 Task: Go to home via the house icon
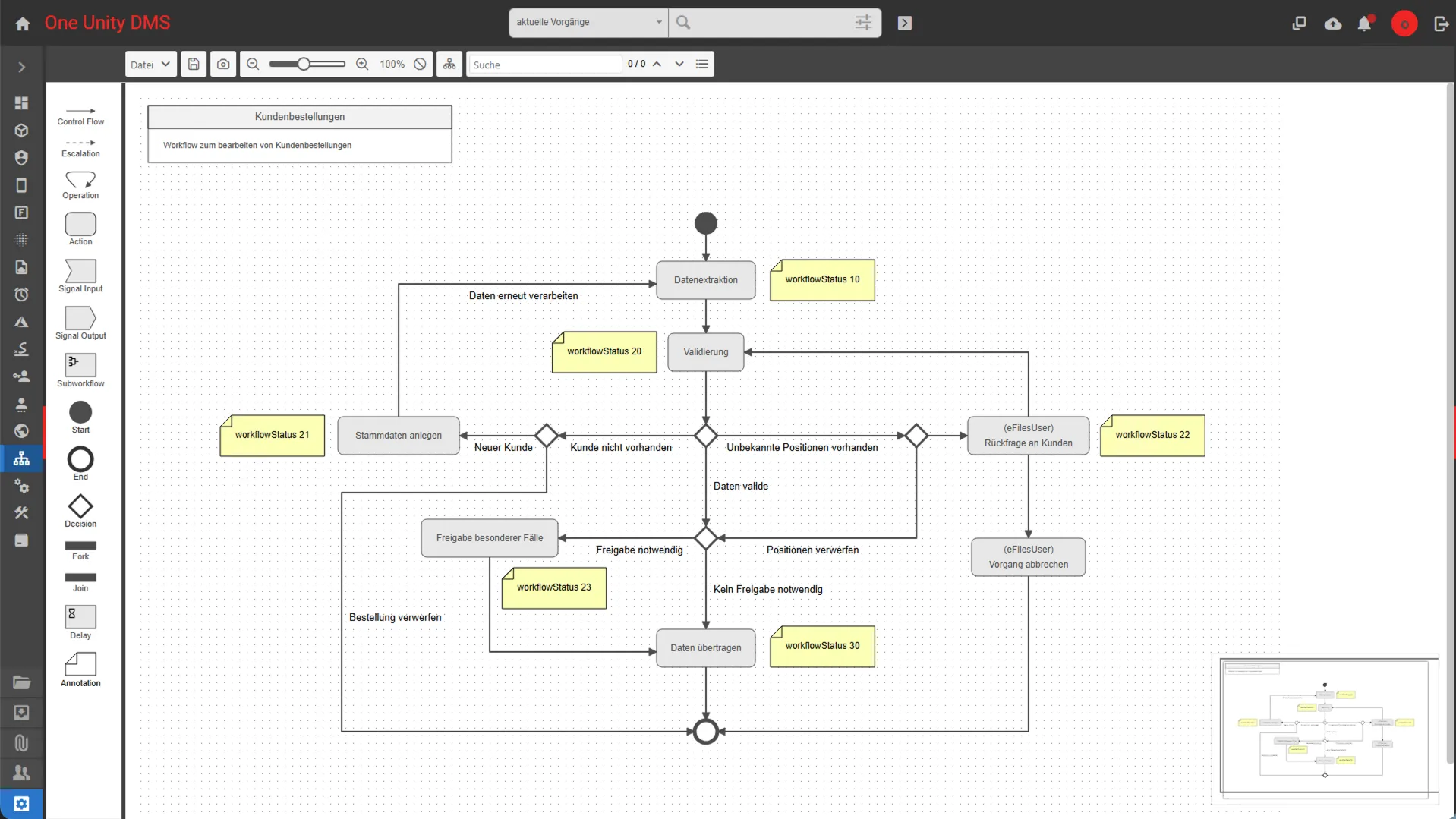(x=23, y=24)
